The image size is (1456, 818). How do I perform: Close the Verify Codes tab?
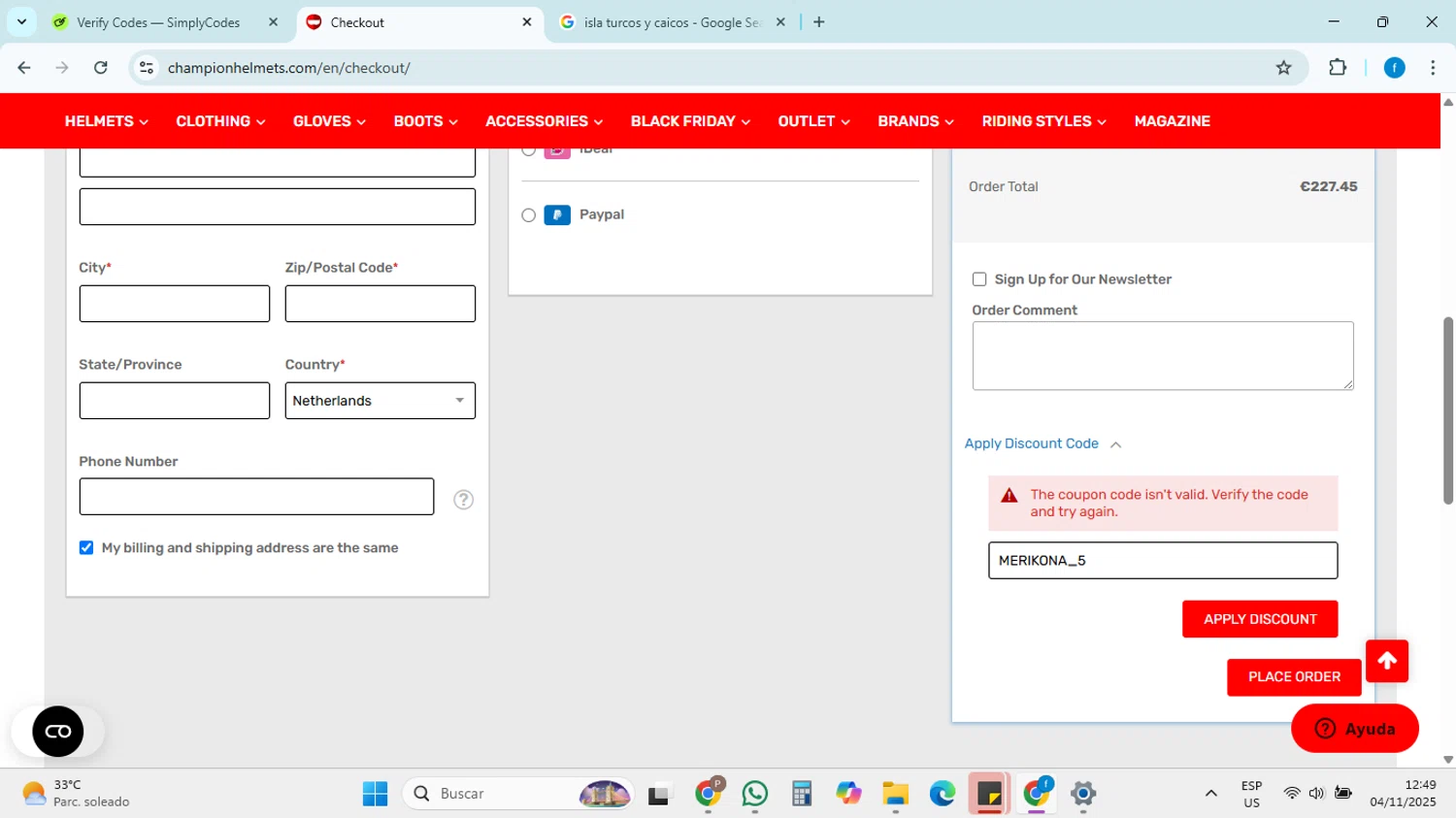click(273, 22)
